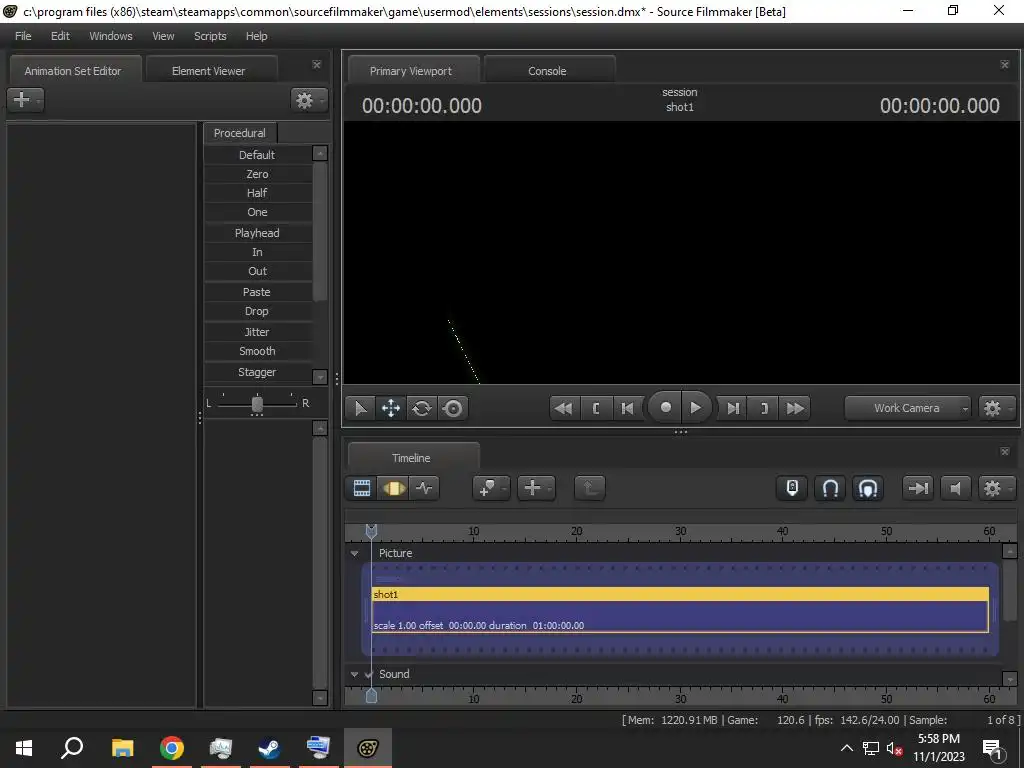Toggle the Sound track checkmark
The image size is (1024, 768).
(369, 674)
